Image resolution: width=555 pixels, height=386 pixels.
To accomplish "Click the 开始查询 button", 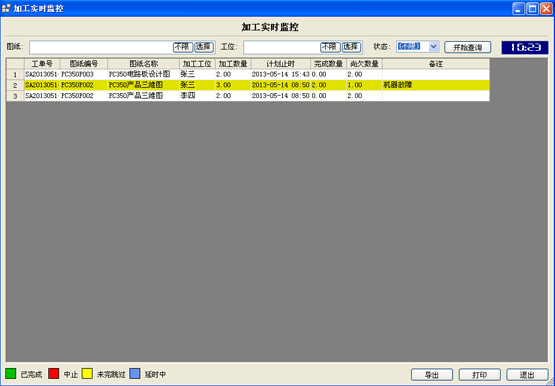I will (468, 47).
